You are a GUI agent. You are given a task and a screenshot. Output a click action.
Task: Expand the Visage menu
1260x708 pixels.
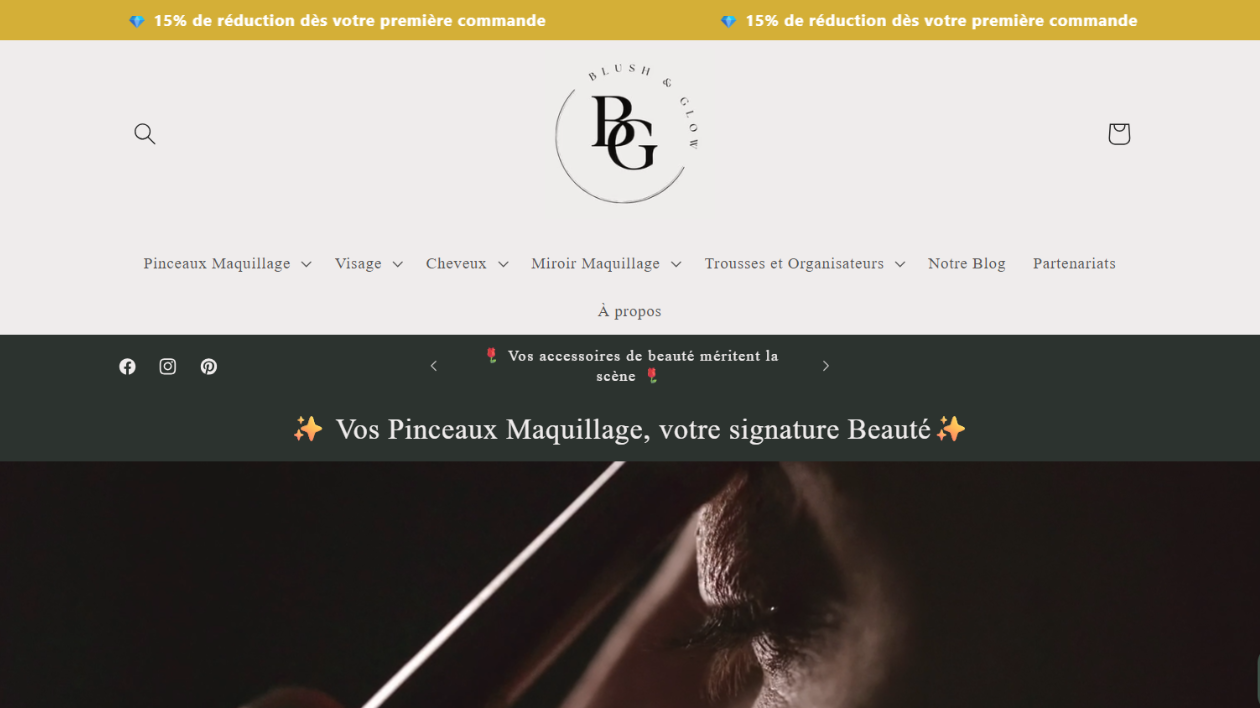(x=369, y=264)
